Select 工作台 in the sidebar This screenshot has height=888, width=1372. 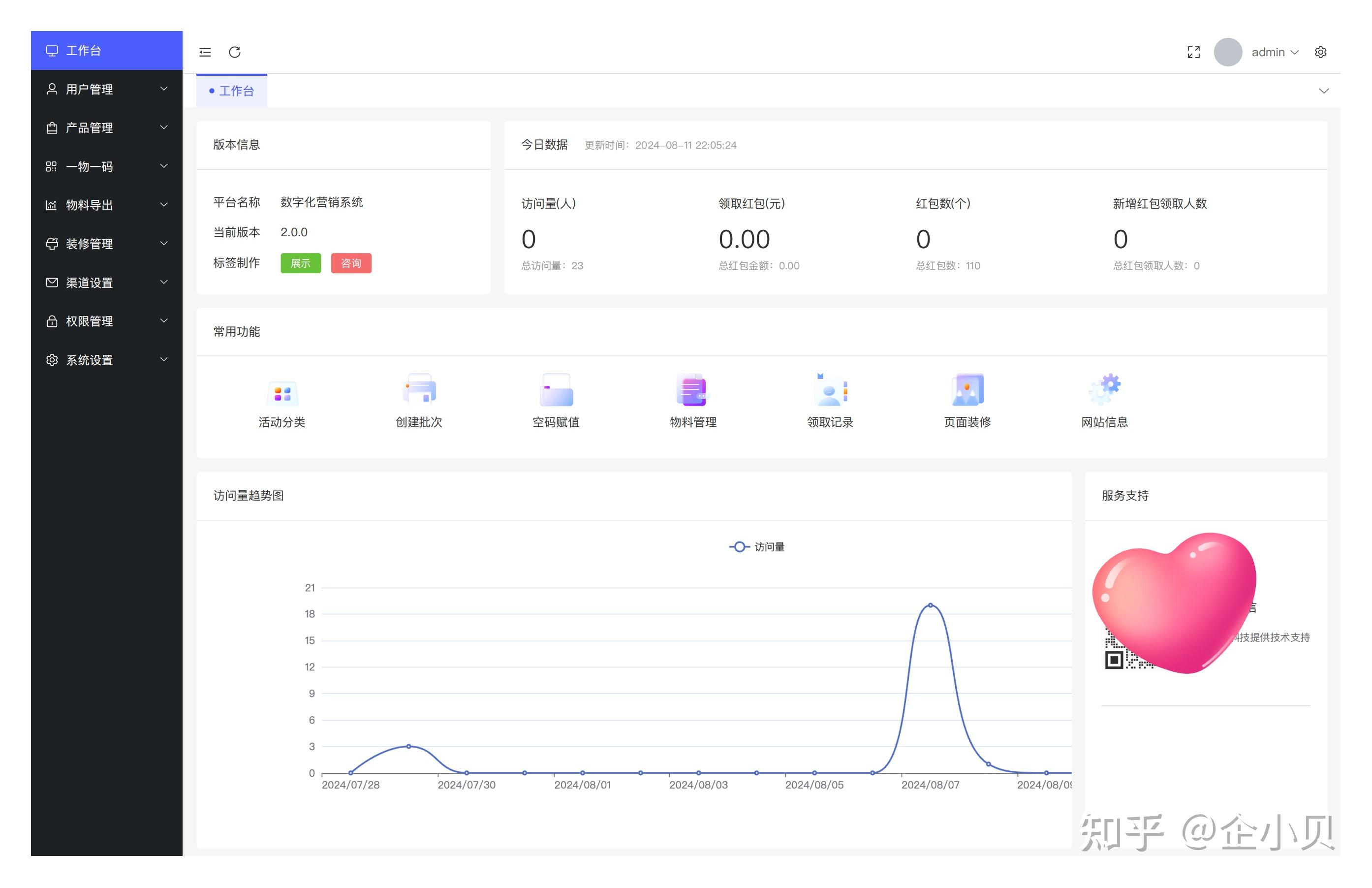click(x=107, y=50)
